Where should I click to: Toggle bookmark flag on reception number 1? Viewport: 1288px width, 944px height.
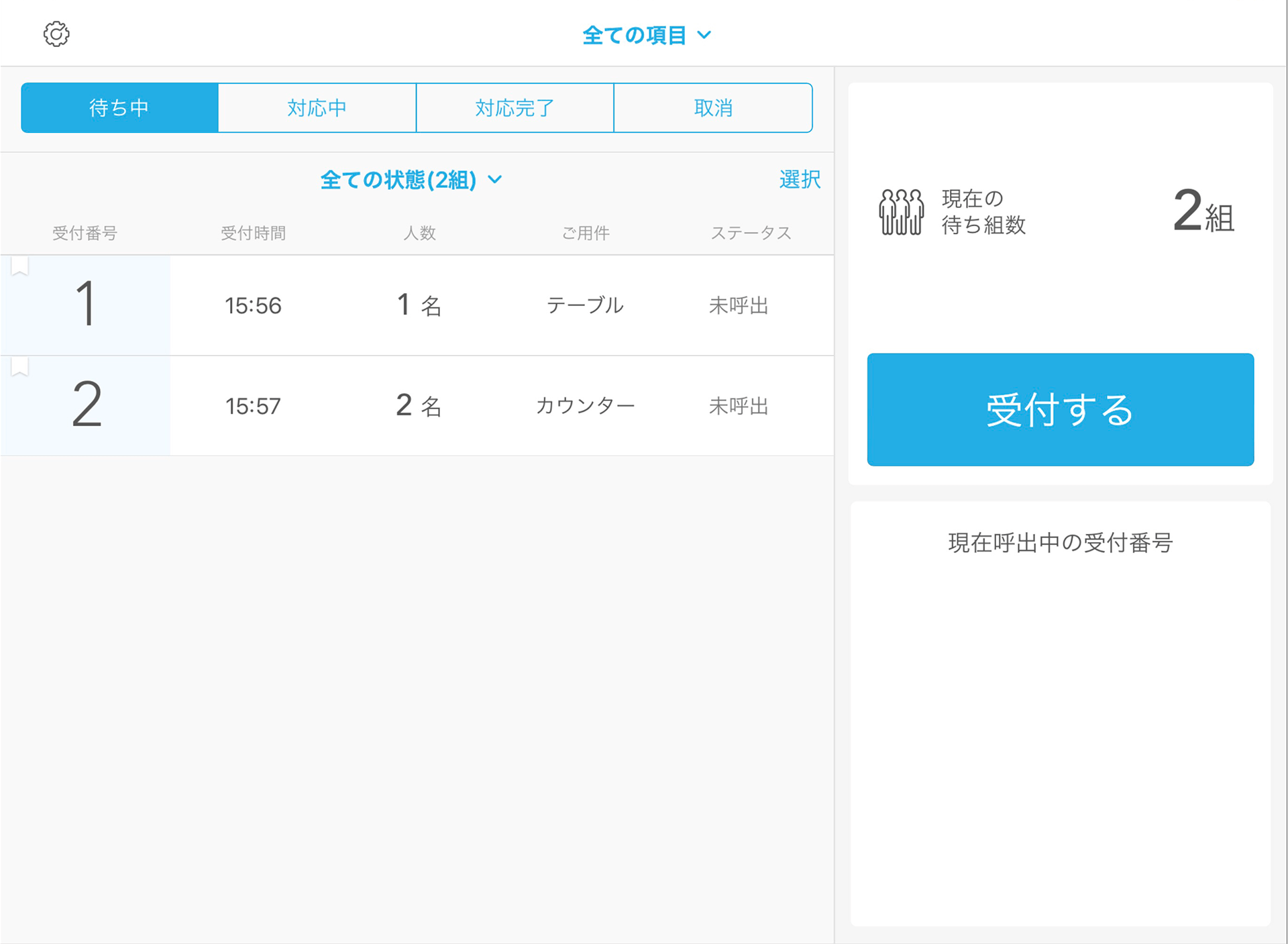click(x=19, y=266)
